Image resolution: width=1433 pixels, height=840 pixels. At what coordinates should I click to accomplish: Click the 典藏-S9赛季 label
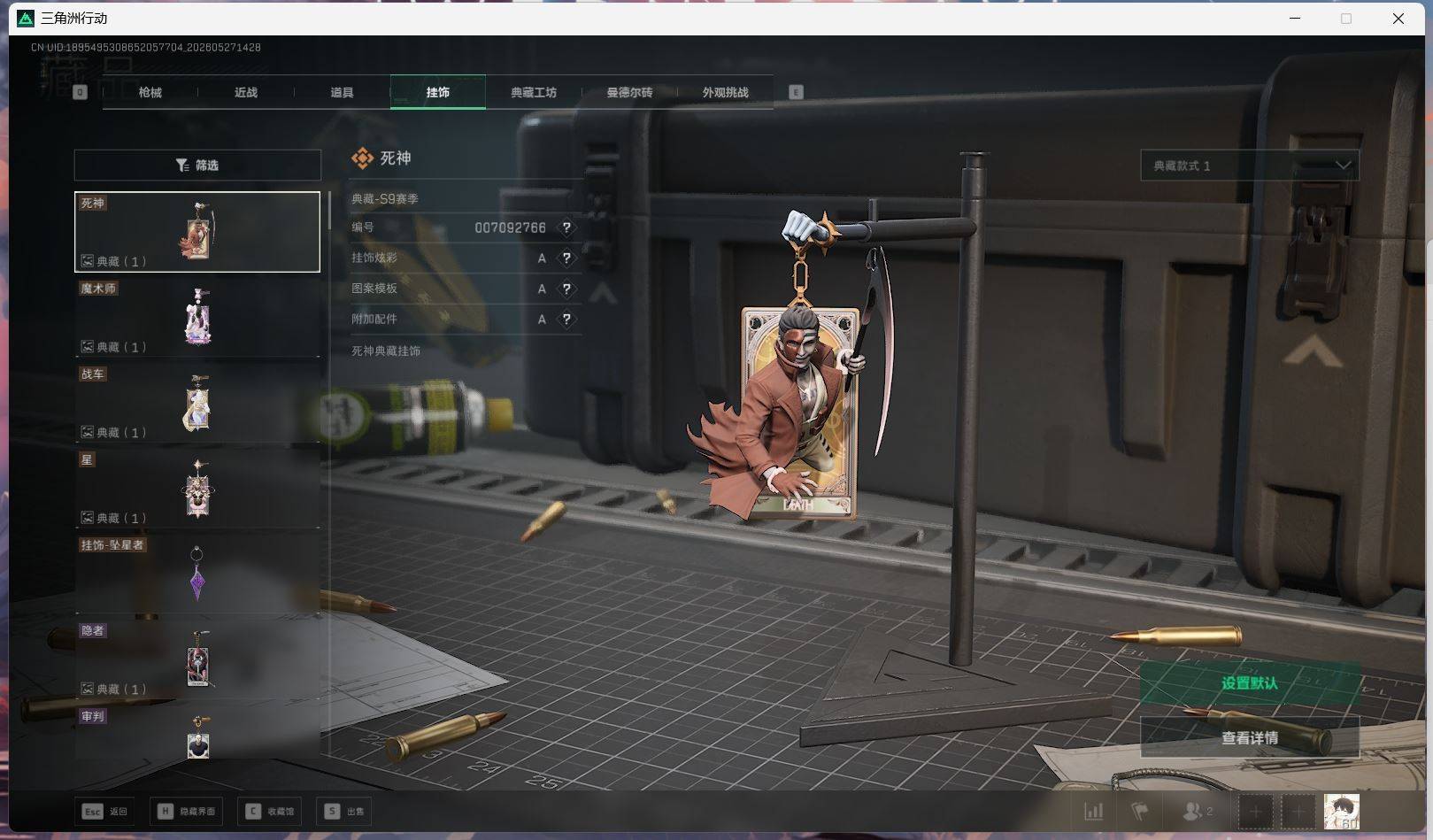[x=385, y=199]
